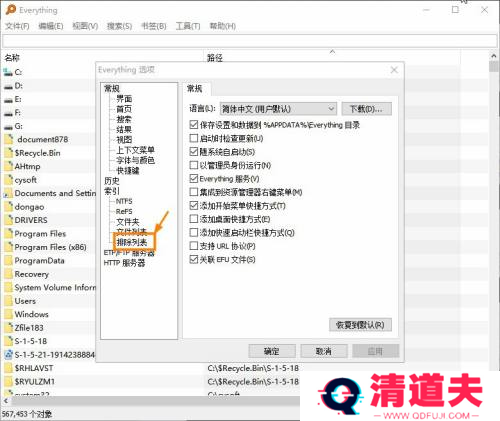Close the Everything 选项 dialog

pyautogui.click(x=394, y=70)
